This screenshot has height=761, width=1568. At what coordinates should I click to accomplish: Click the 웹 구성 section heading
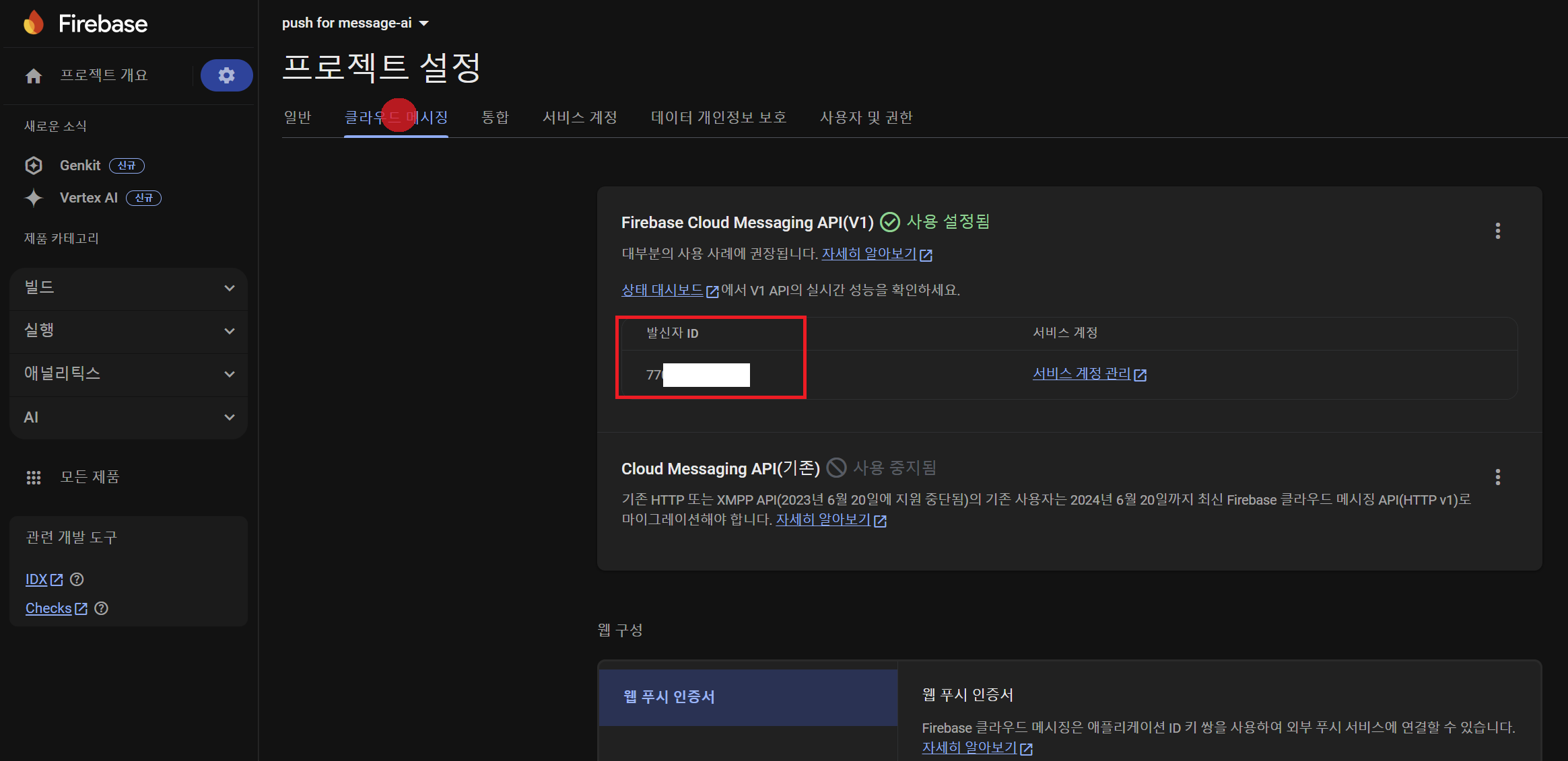tap(620, 630)
